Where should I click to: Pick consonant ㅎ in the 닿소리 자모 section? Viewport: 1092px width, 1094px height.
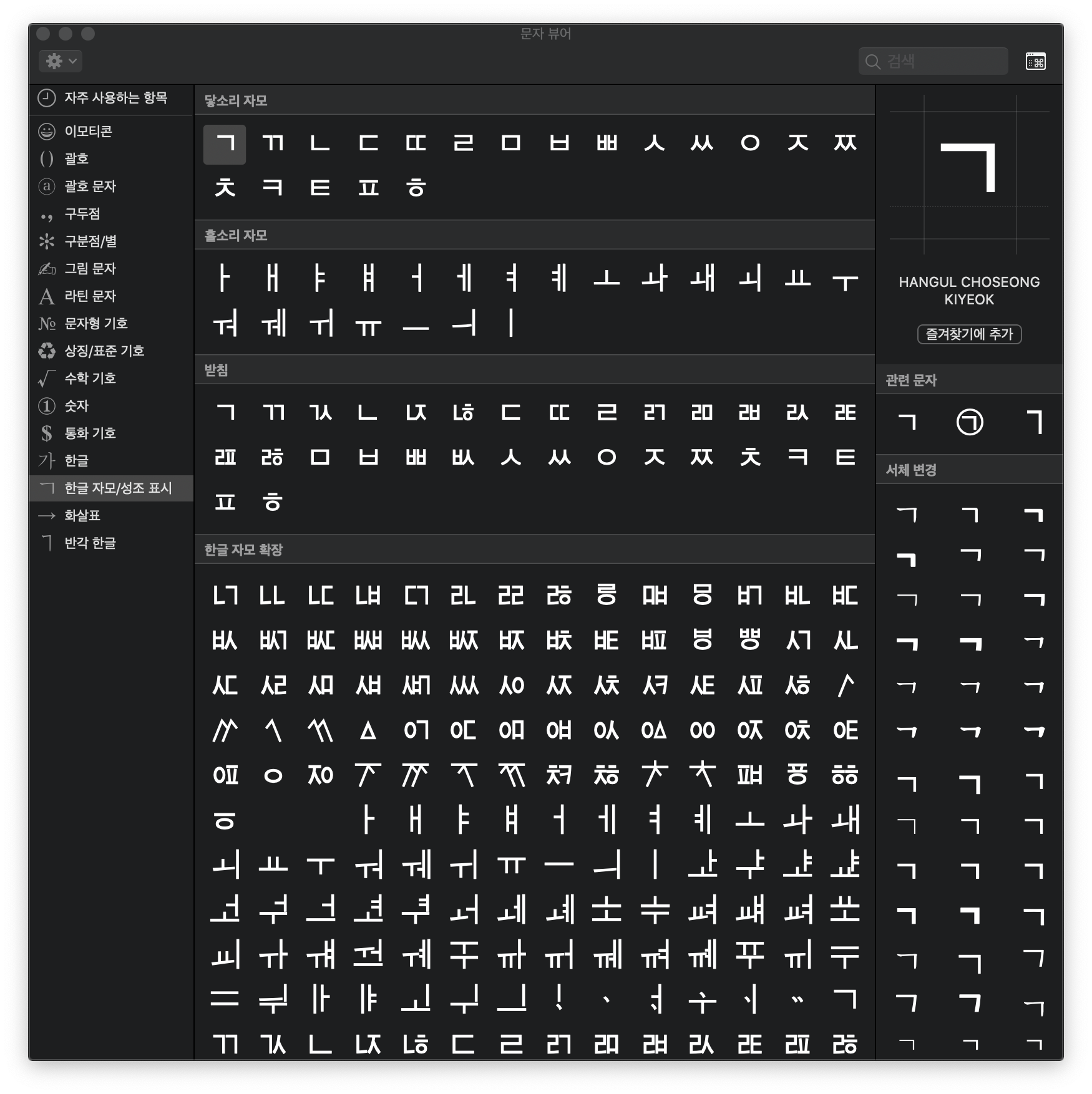point(416,188)
